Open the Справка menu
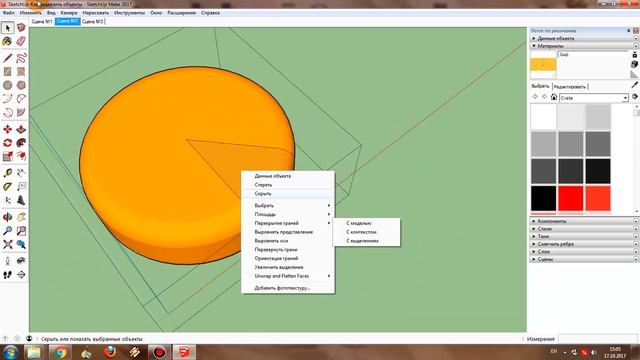 [x=210, y=13]
